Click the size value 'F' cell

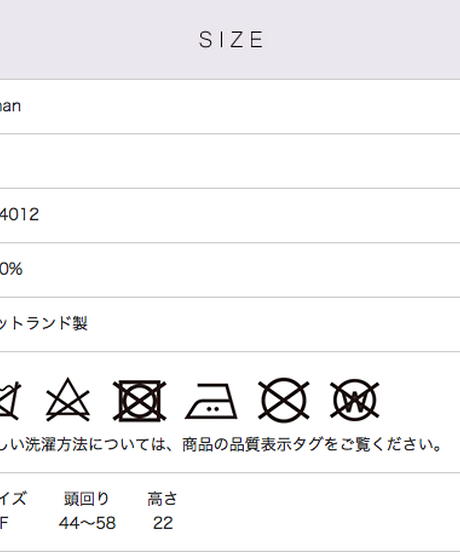click(x=4, y=523)
